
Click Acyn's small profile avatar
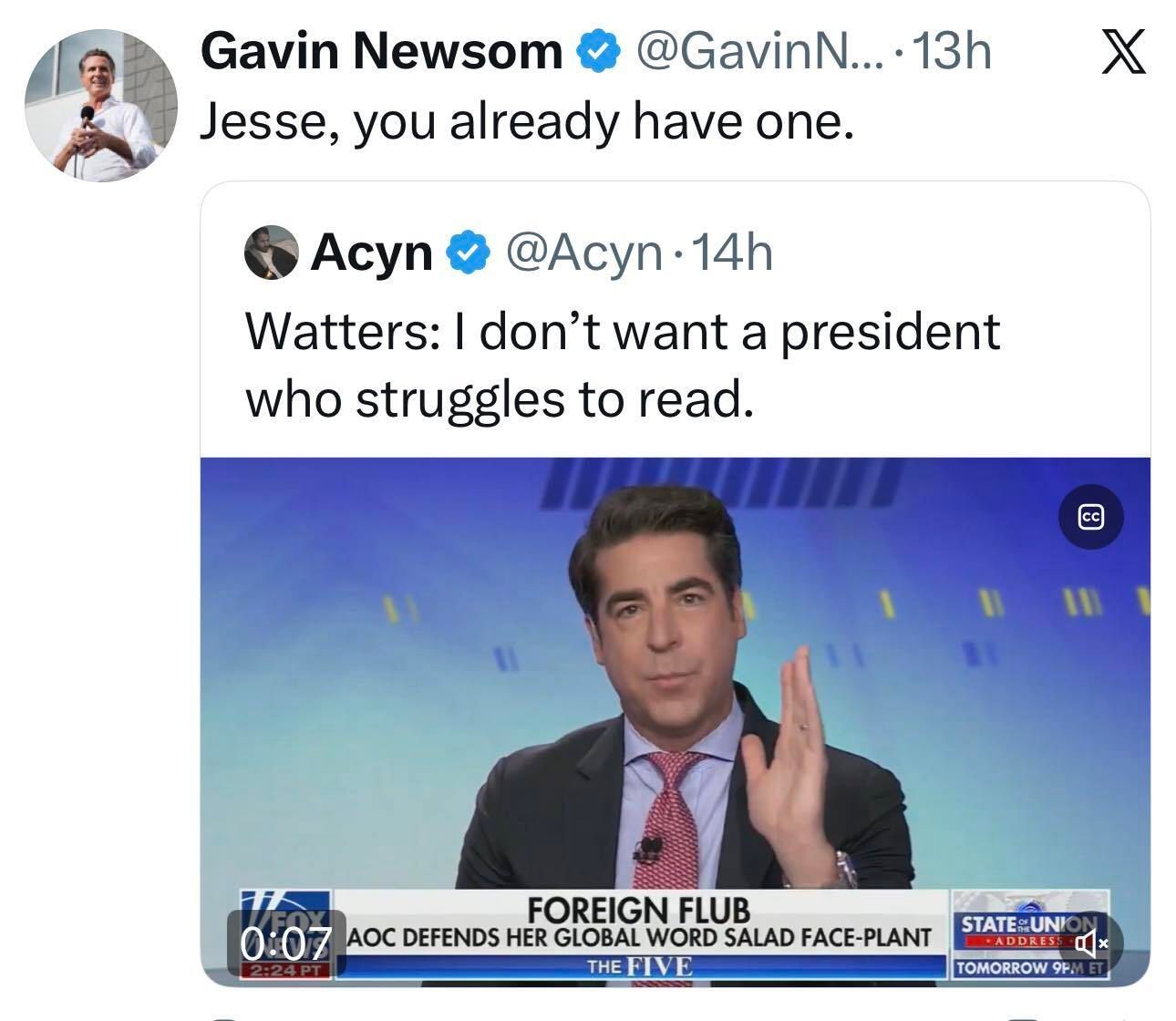click(272, 252)
